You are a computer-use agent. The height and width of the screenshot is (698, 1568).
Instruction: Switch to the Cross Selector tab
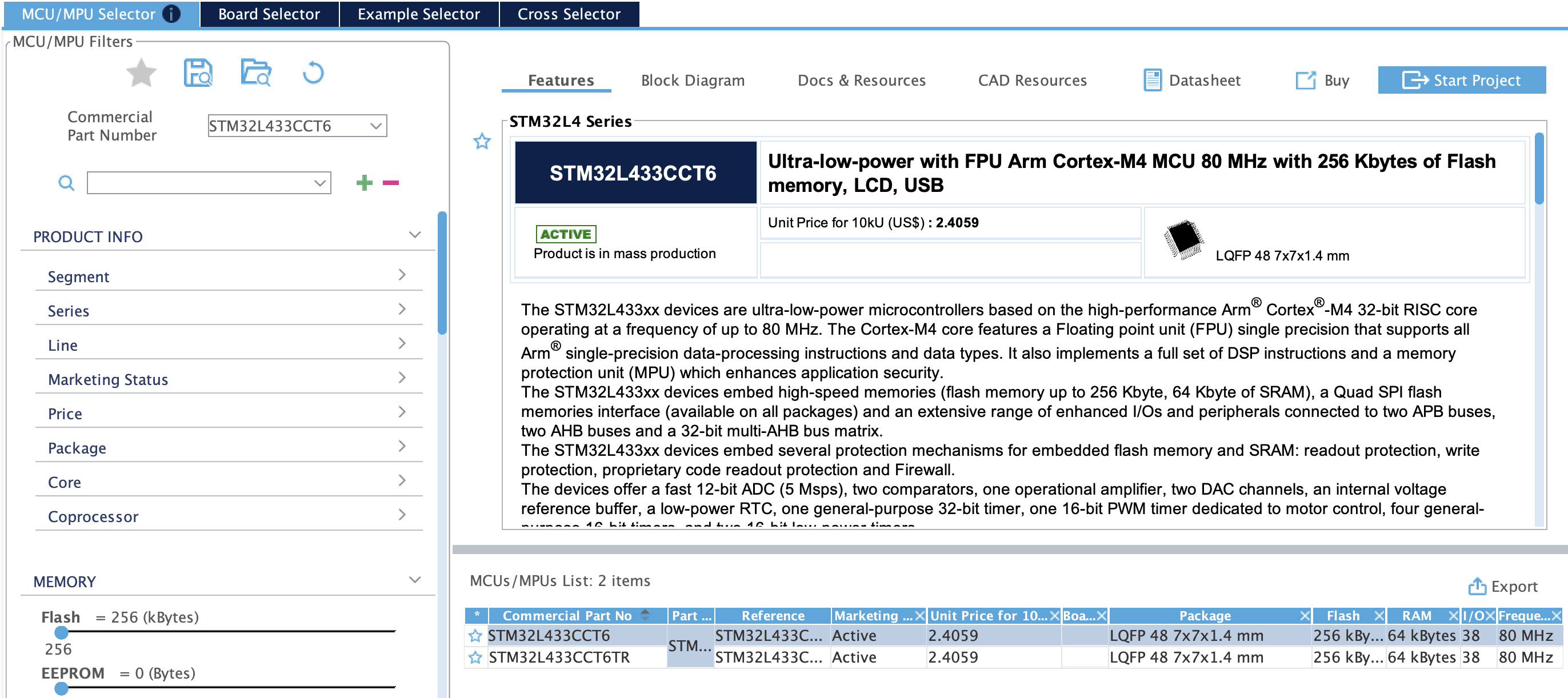pos(569,14)
